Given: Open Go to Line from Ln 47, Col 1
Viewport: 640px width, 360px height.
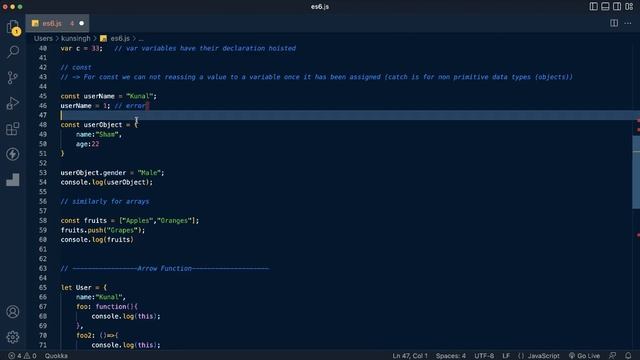Looking at the screenshot, I should 410,356.
